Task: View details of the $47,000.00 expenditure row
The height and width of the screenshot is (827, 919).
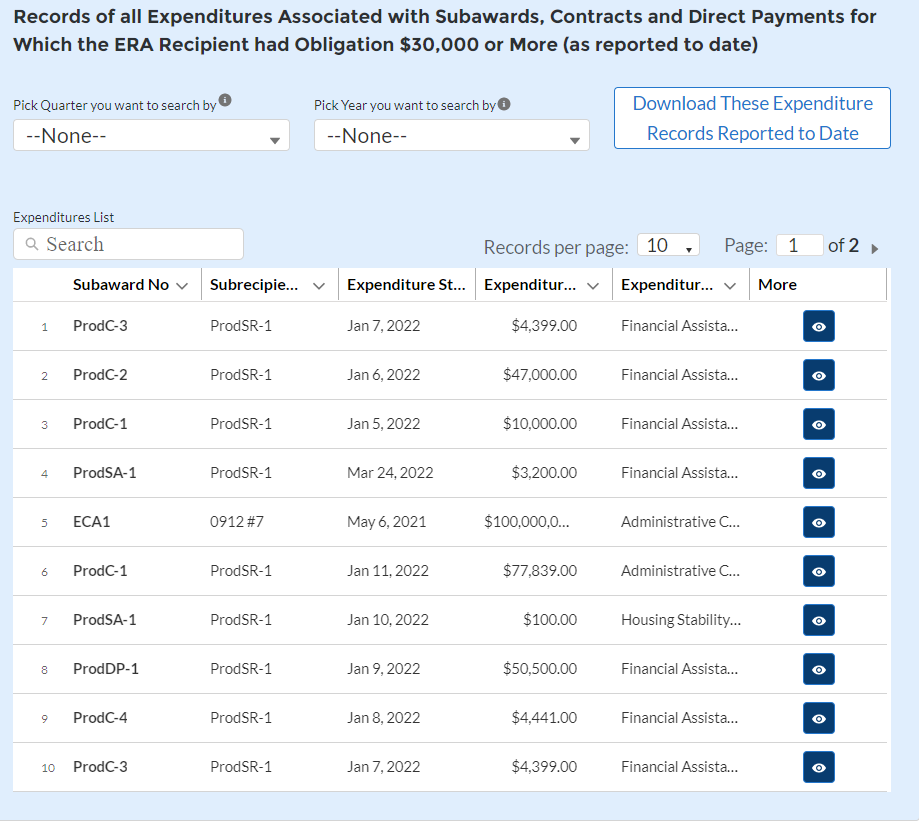Action: click(x=818, y=375)
